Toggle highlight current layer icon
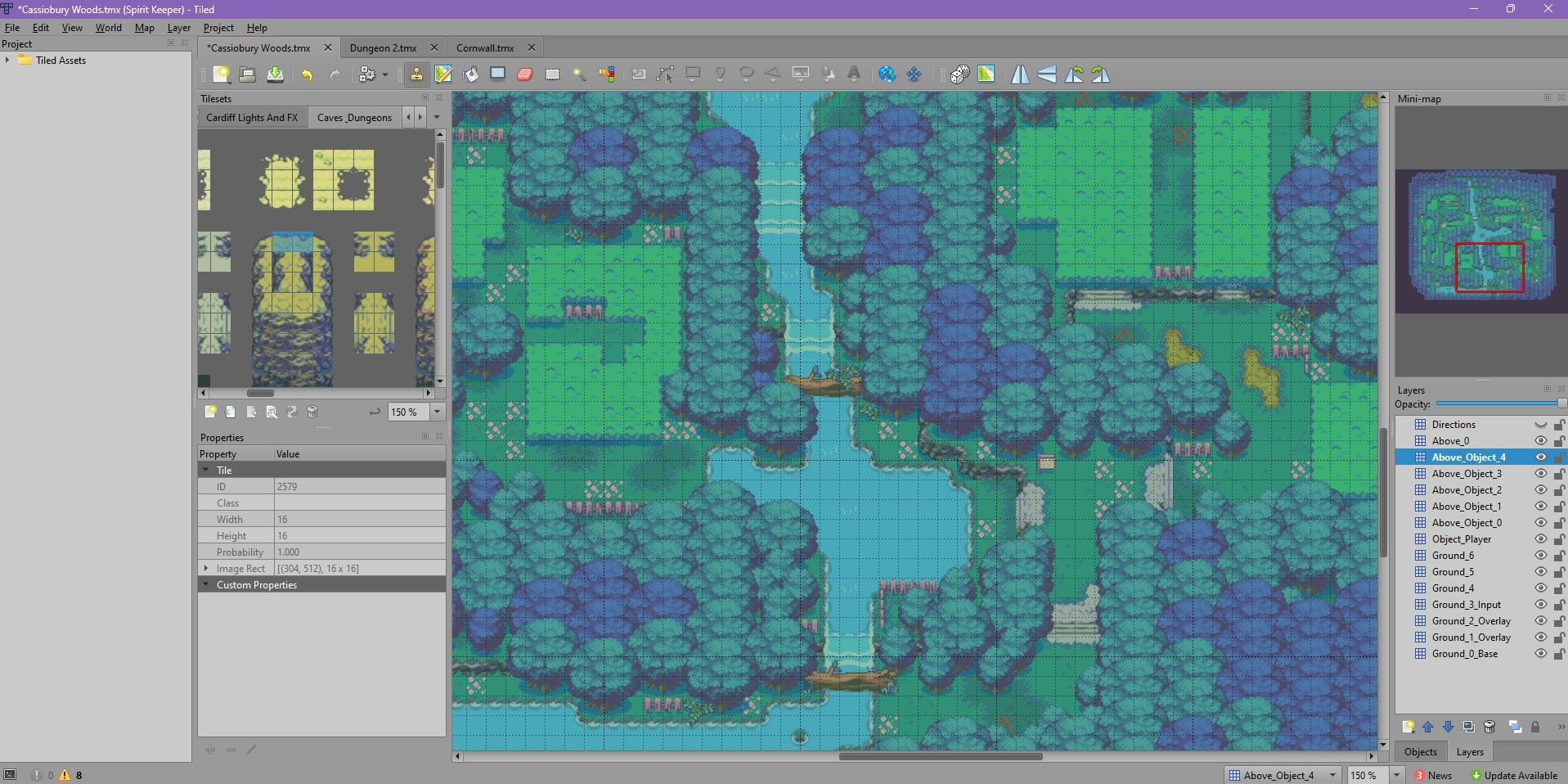Image resolution: width=1568 pixels, height=784 pixels. tap(1515, 727)
